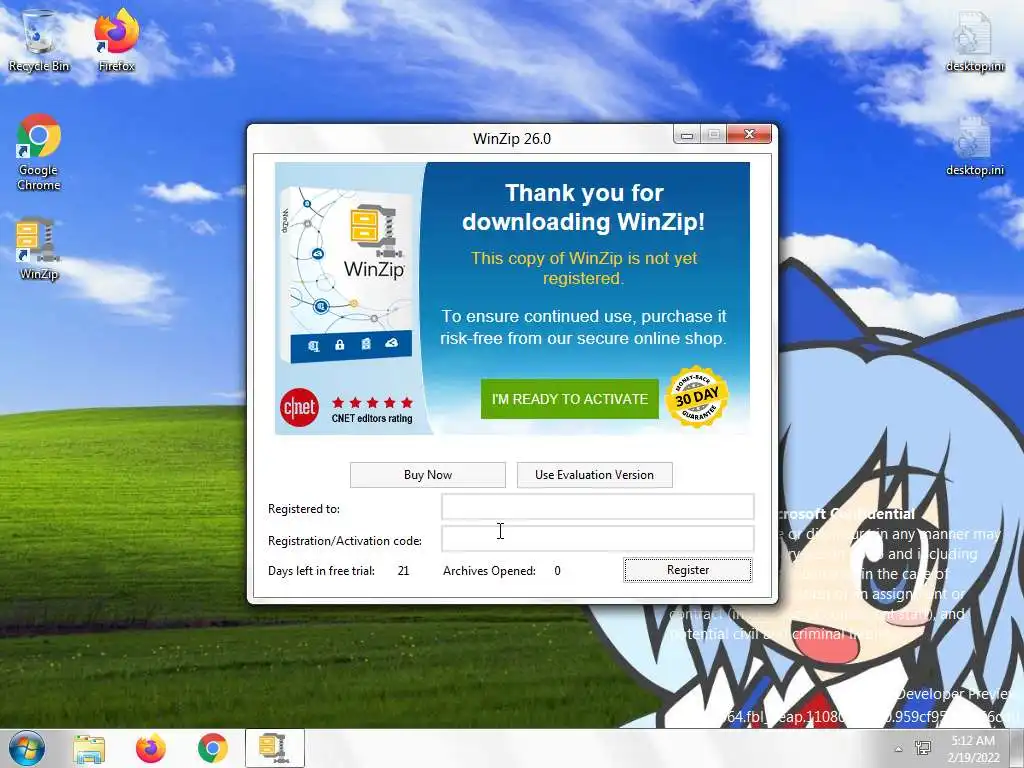Select the upper desktop.ini file icon
Viewport: 1024px width, 768px height.
click(x=974, y=40)
